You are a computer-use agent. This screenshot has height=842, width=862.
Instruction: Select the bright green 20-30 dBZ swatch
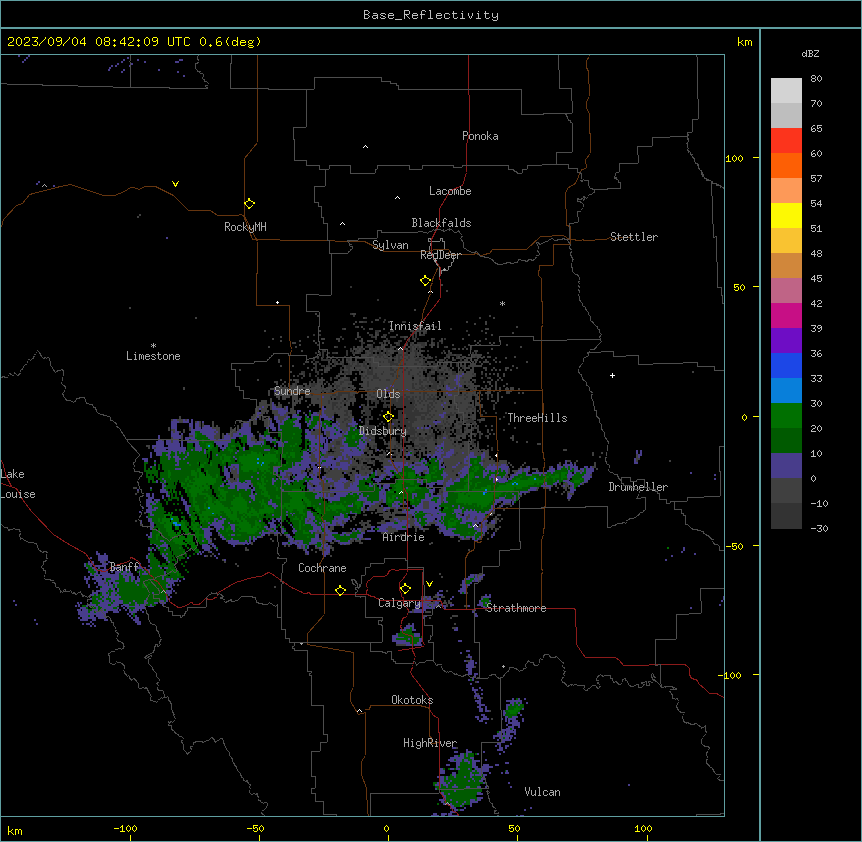786,416
